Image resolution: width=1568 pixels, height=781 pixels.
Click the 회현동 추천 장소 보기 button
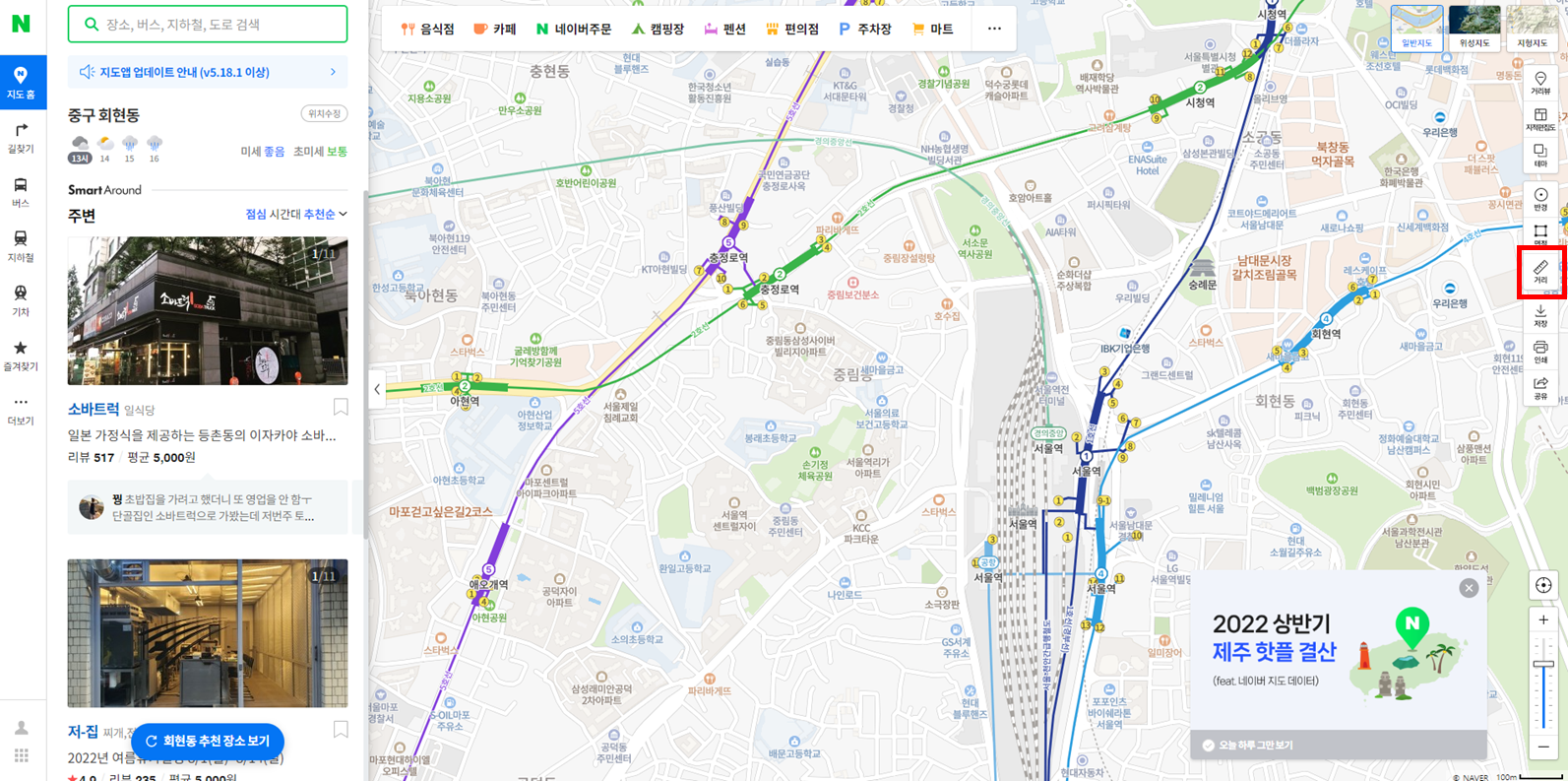pyautogui.click(x=208, y=741)
